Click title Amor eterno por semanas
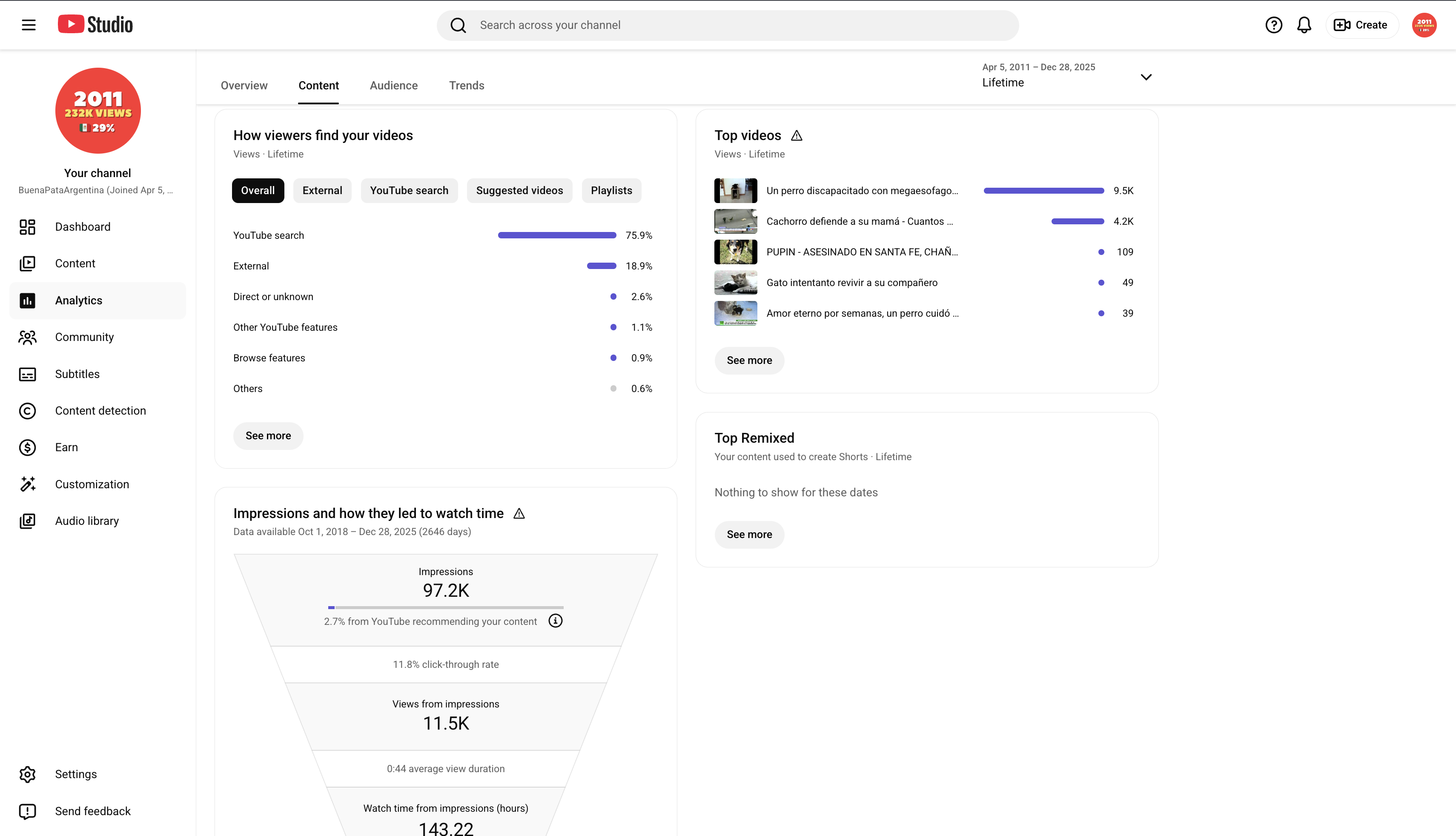This screenshot has width=1456, height=836. coord(863,313)
